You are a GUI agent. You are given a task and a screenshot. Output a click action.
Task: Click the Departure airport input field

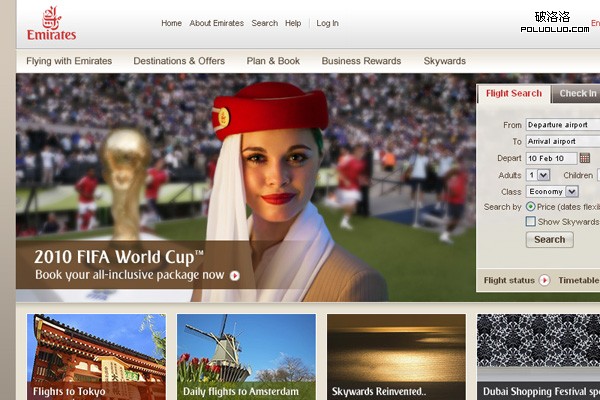click(x=563, y=125)
